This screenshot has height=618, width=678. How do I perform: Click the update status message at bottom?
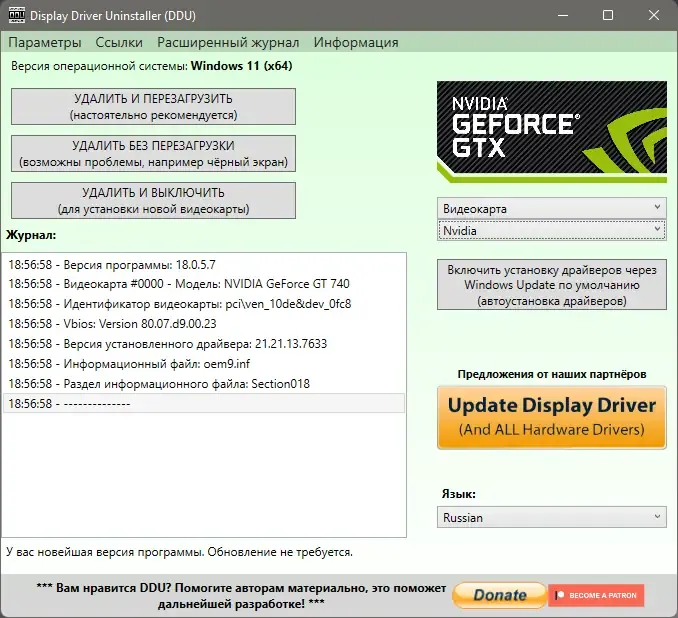179,552
